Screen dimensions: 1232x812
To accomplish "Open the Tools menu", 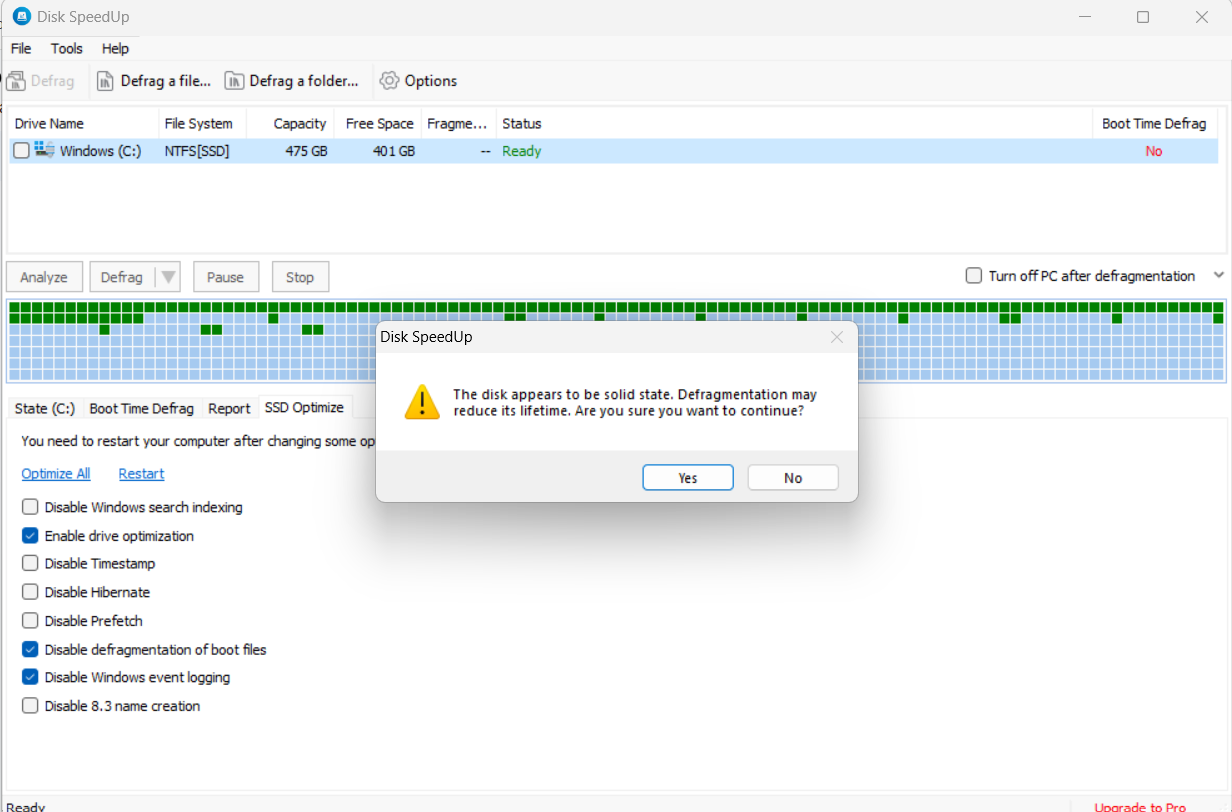I will [x=67, y=48].
